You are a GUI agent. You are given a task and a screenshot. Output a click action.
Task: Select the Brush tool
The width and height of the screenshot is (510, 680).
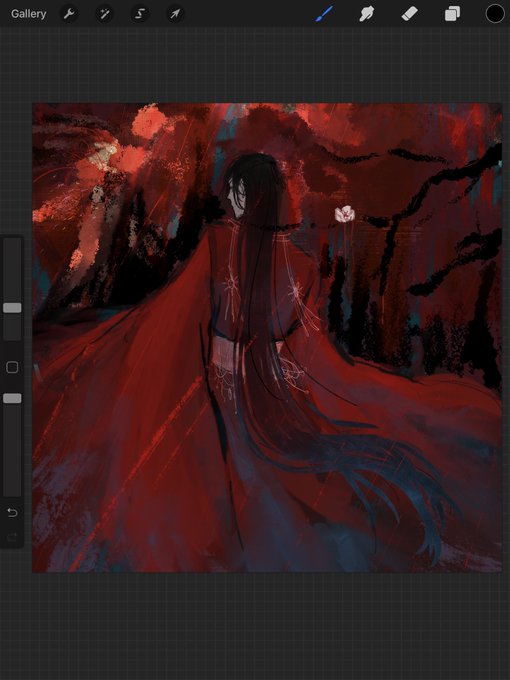click(x=324, y=14)
